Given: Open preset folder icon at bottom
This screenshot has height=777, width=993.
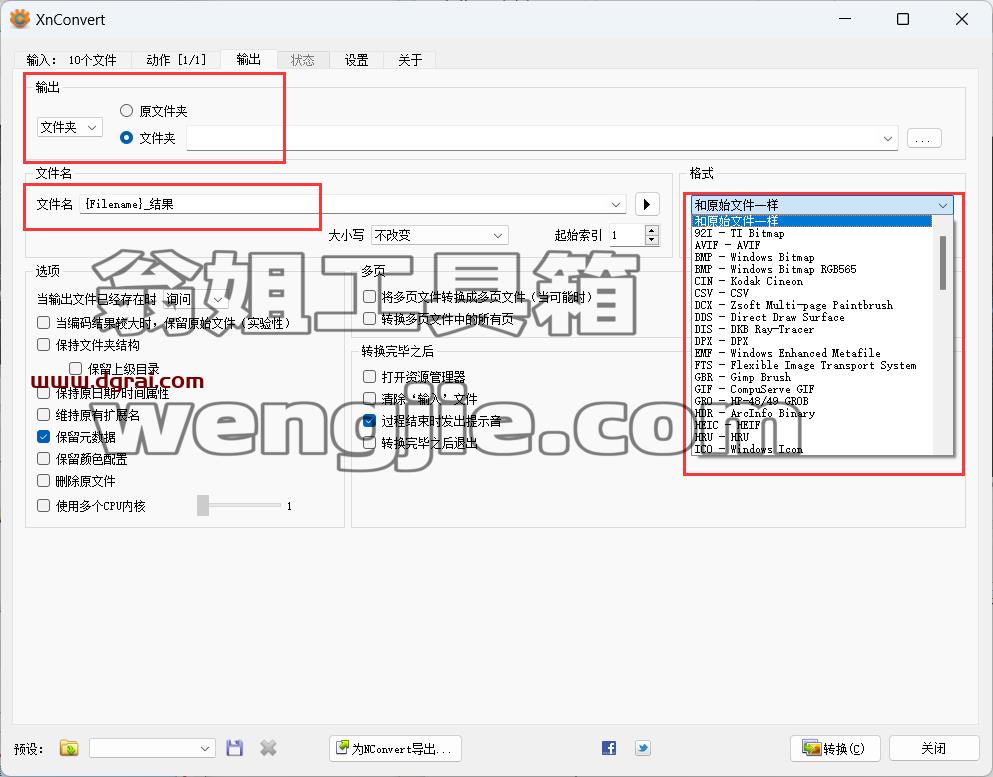Looking at the screenshot, I should (x=69, y=748).
